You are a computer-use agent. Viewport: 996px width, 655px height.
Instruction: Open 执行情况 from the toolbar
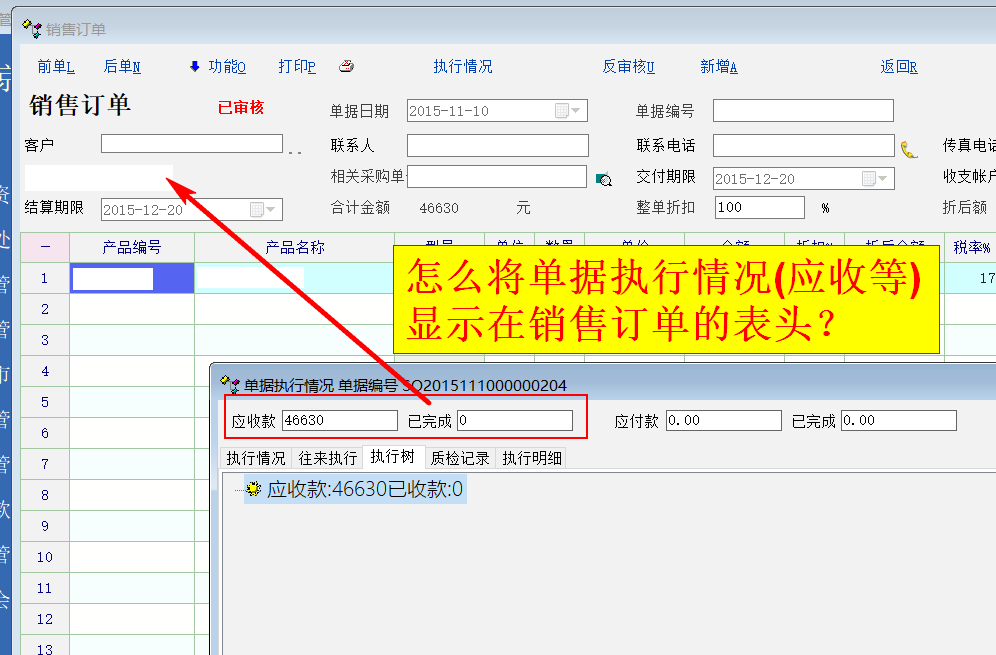tap(462, 67)
